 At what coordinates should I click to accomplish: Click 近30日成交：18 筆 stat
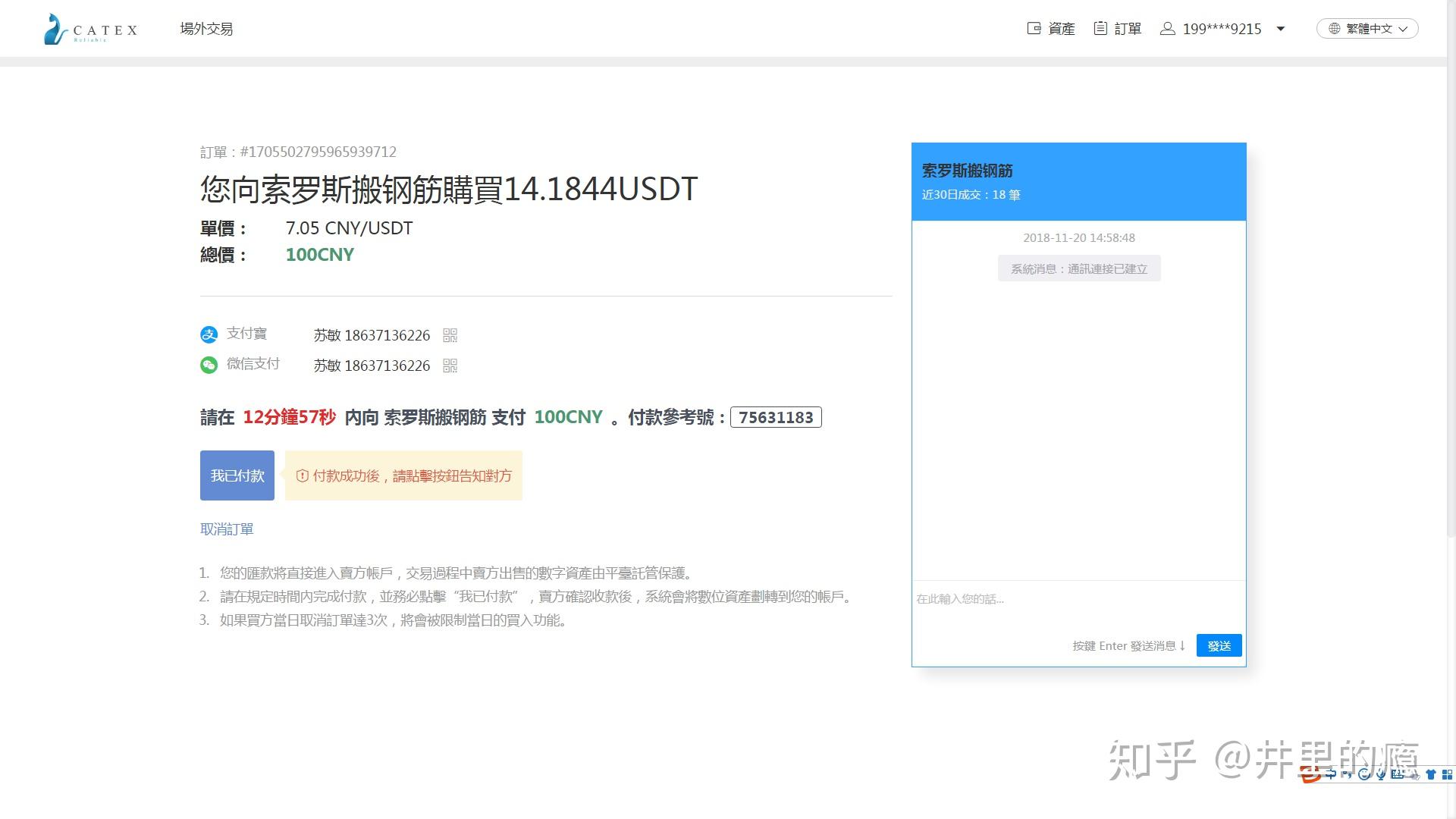click(971, 195)
